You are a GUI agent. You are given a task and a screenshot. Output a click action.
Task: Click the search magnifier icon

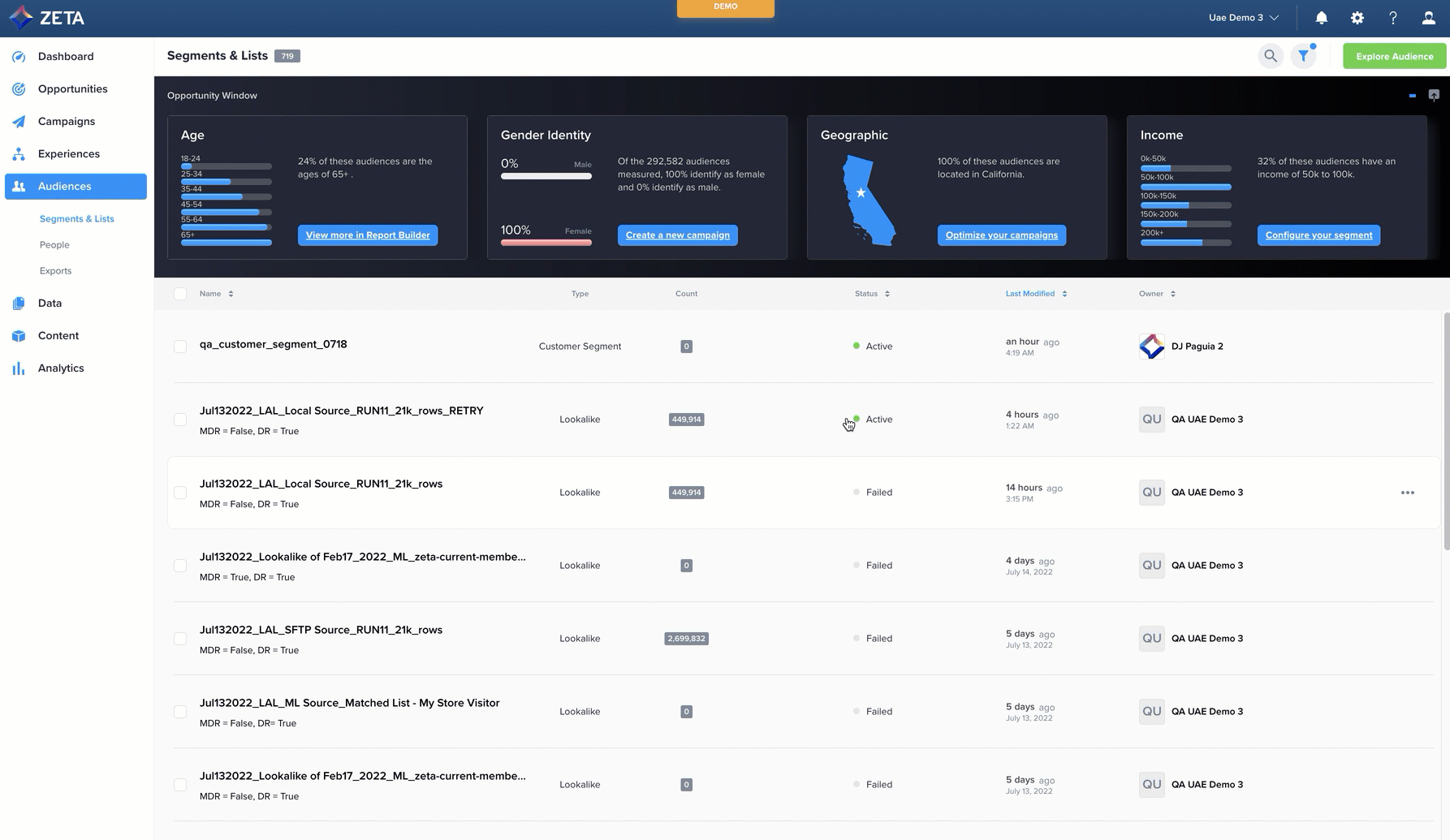[1271, 56]
